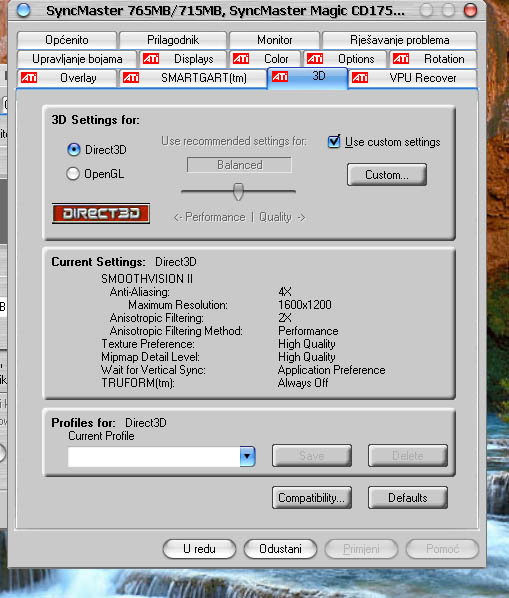This screenshot has height=598, width=509.
Task: Go to Upravljanje bojama tab
Action: pyautogui.click(x=77, y=59)
